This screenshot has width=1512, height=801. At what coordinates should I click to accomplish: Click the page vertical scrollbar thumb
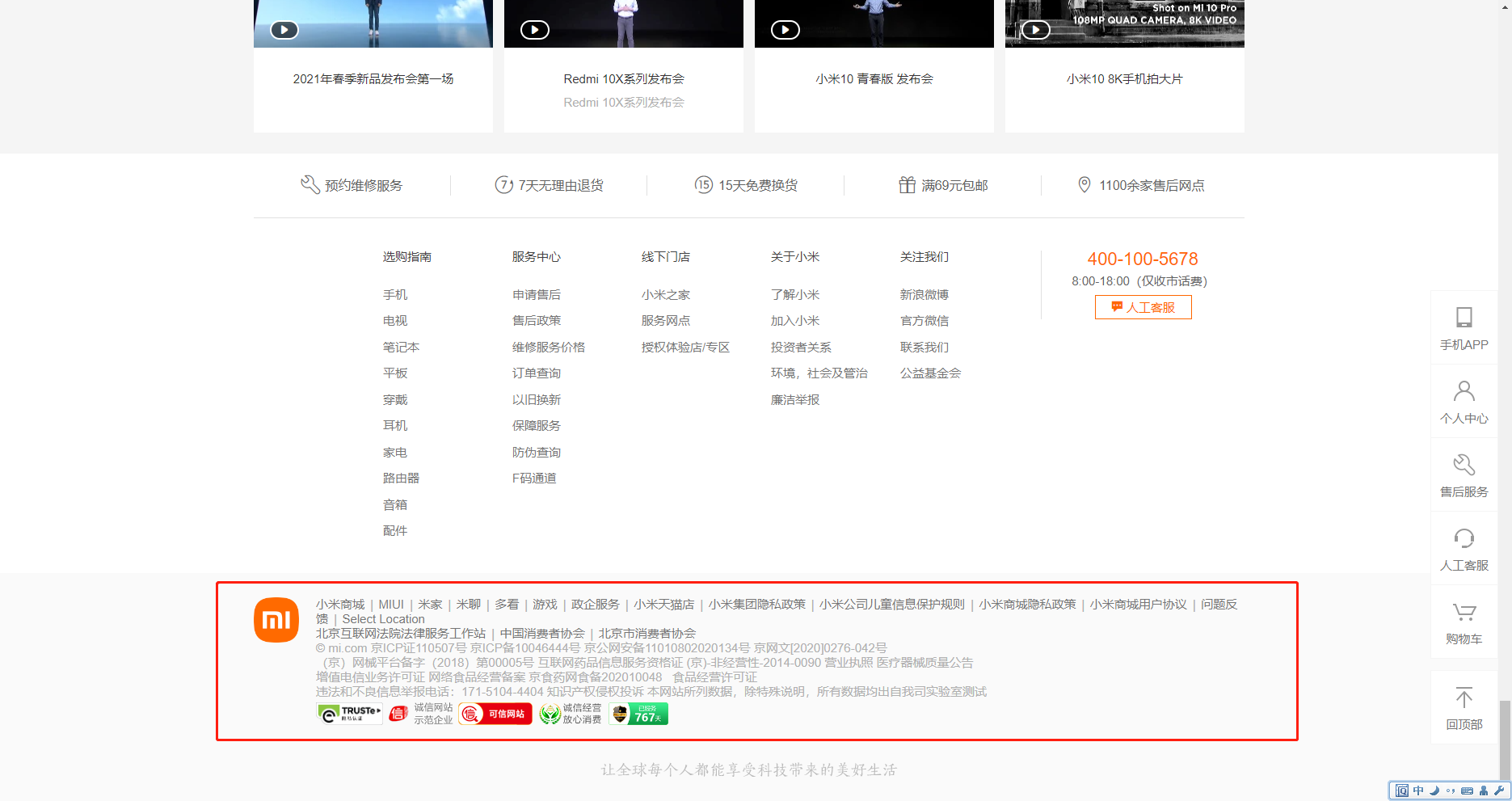[1504, 740]
